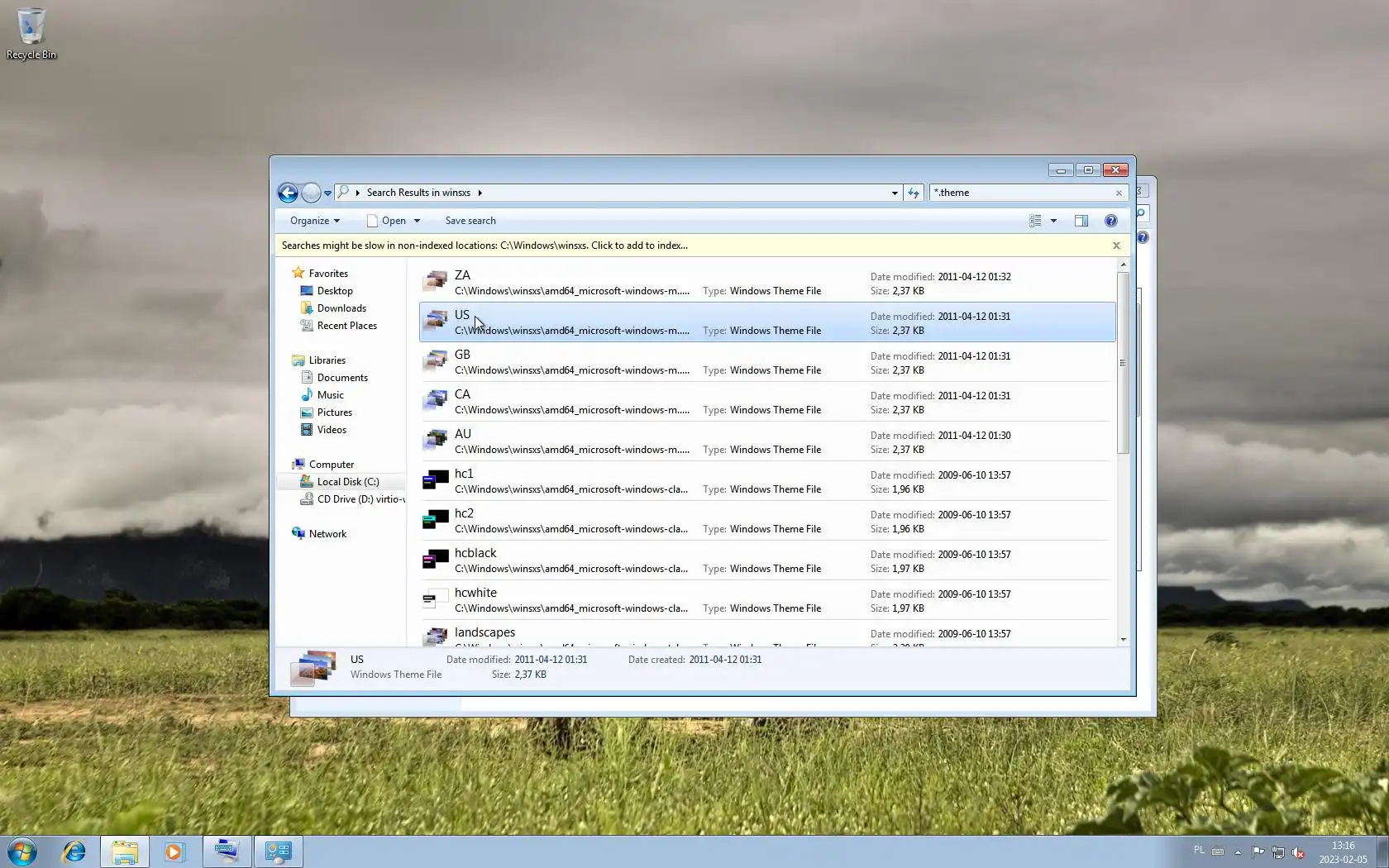Select CD Drive (D:) virtio
This screenshot has height=868, width=1389.
tap(361, 499)
